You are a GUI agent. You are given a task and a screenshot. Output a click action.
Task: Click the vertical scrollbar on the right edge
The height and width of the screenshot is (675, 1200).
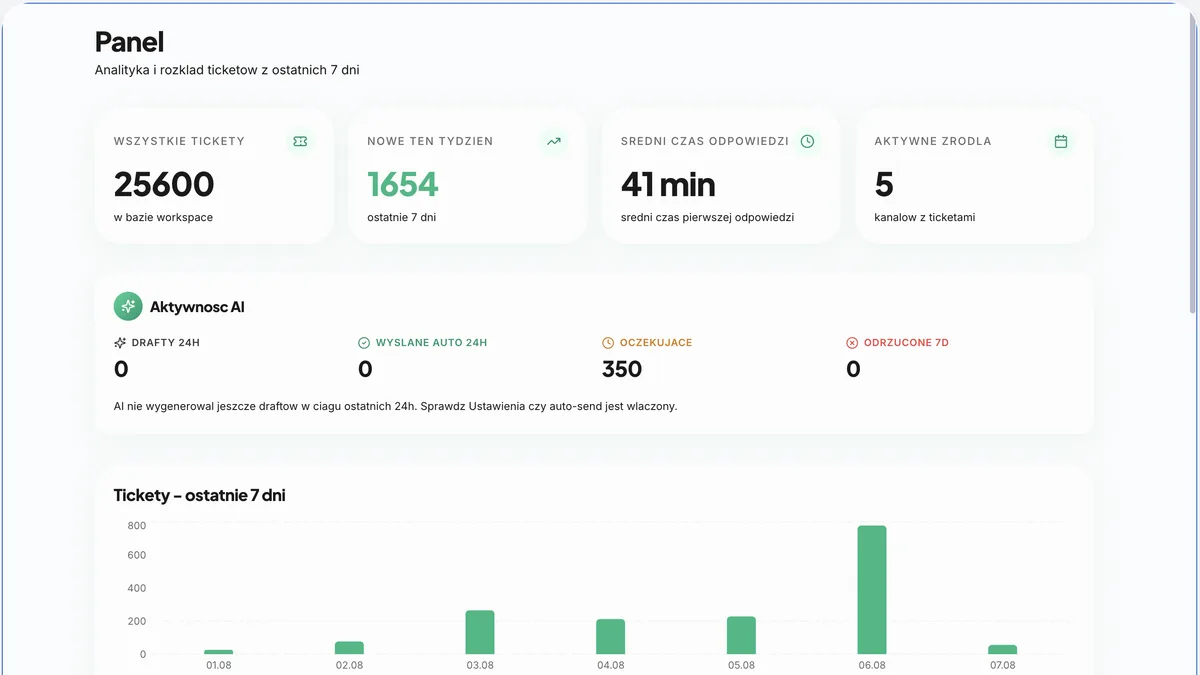[x=1194, y=160]
